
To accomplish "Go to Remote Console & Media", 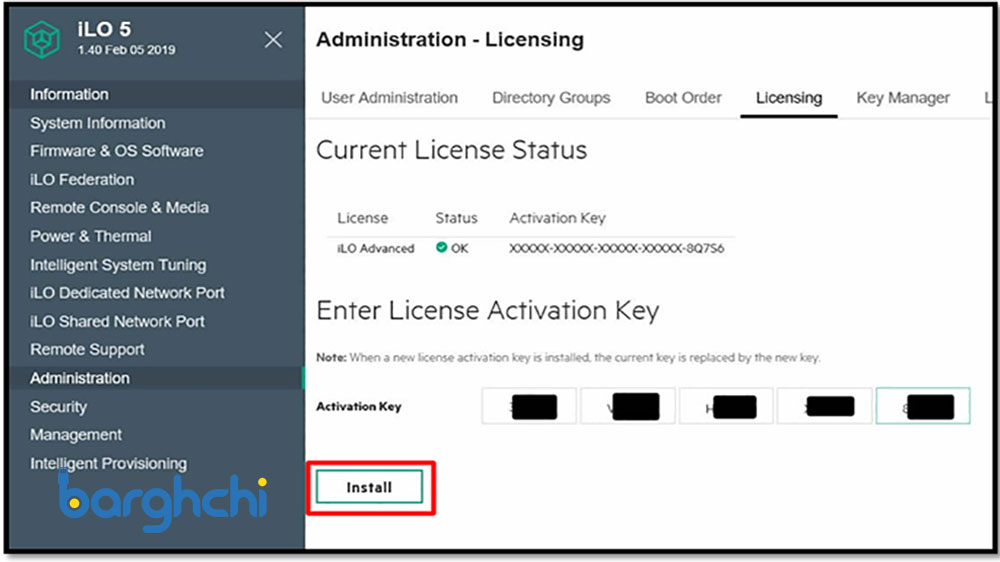I will [x=119, y=208].
